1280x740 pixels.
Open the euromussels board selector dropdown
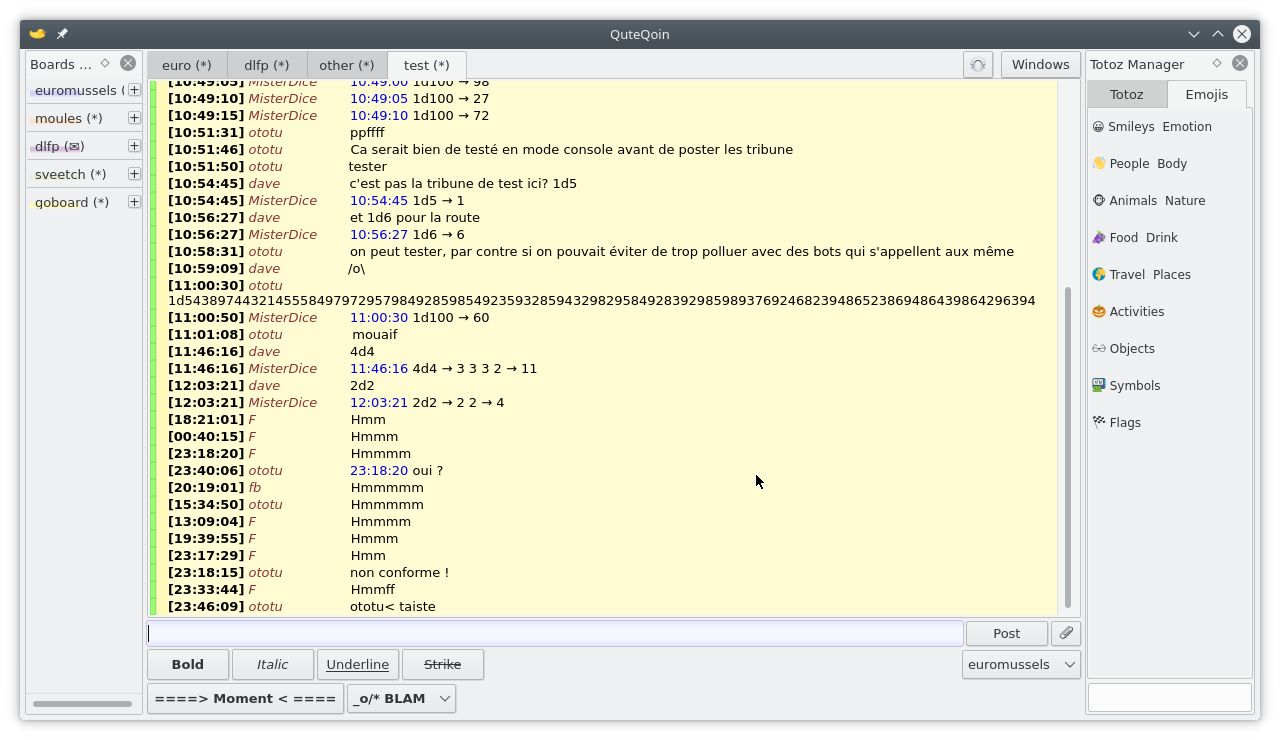point(1021,665)
